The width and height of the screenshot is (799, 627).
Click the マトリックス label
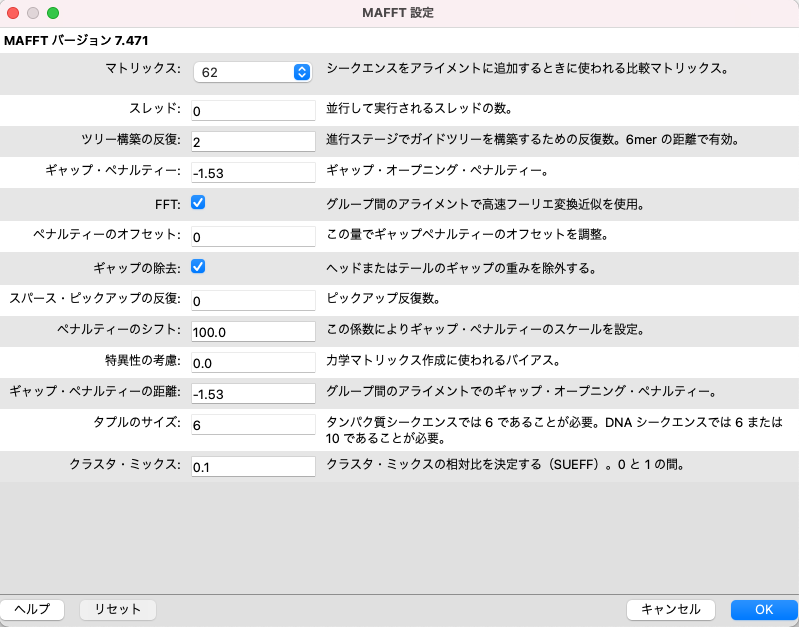(x=143, y=68)
